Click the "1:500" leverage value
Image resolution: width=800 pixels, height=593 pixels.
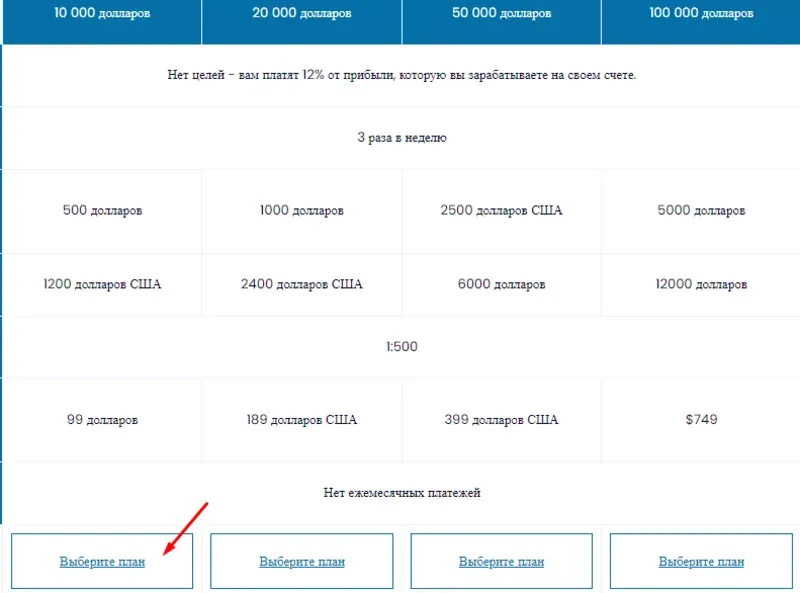click(x=402, y=347)
